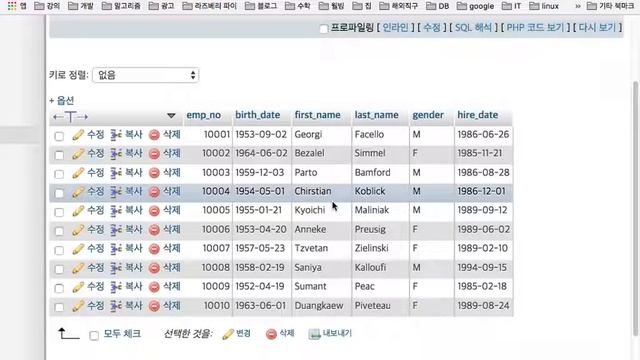Click the edit pencil icon for Parto row
Viewport: 640px width, 360px height.
78,173
